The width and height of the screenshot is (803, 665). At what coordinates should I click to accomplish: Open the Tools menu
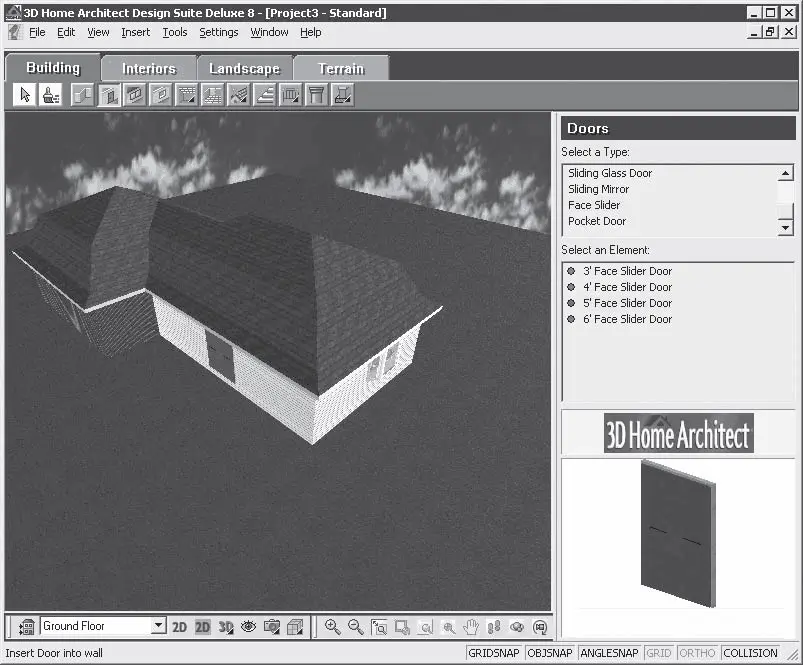click(x=175, y=32)
